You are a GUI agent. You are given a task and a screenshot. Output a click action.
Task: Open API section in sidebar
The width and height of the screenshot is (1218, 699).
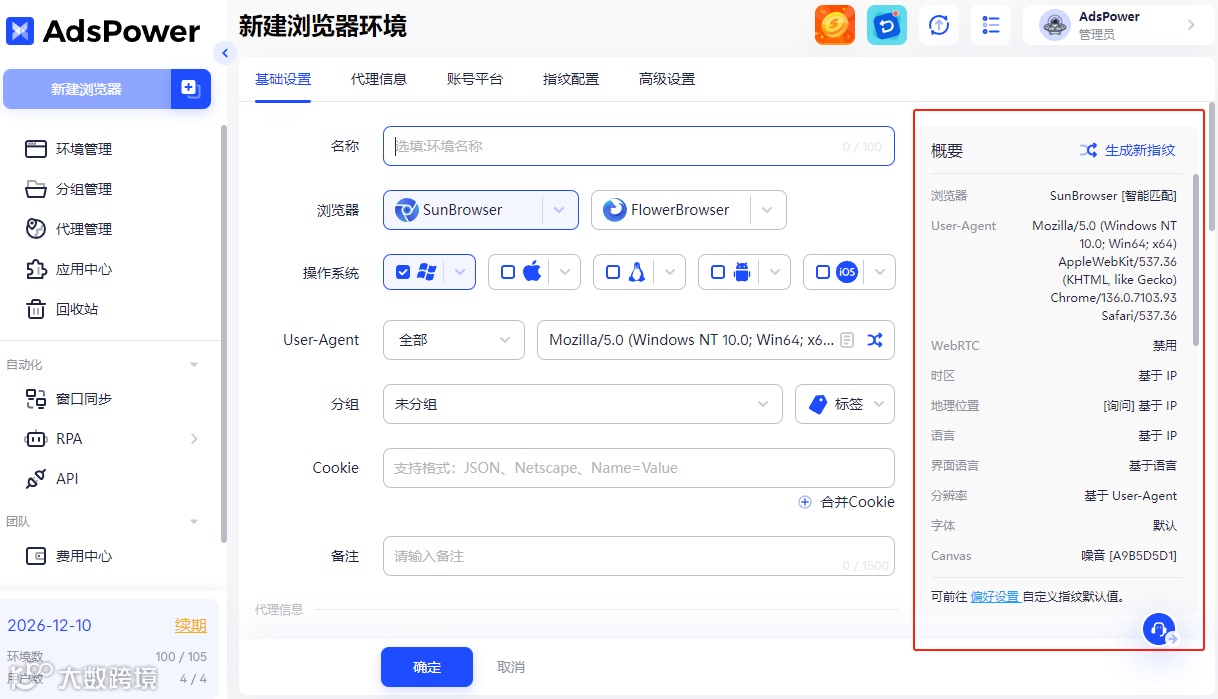click(52, 479)
